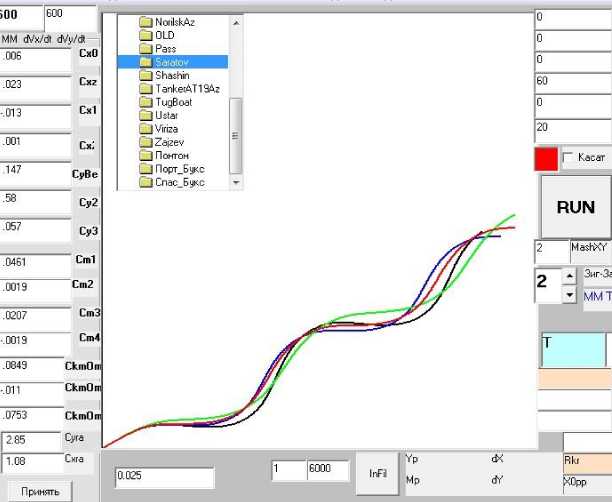Image resolution: width=612 pixels, height=502 pixels.
Task: Open the TankerAT19Az folder
Action: [180, 89]
